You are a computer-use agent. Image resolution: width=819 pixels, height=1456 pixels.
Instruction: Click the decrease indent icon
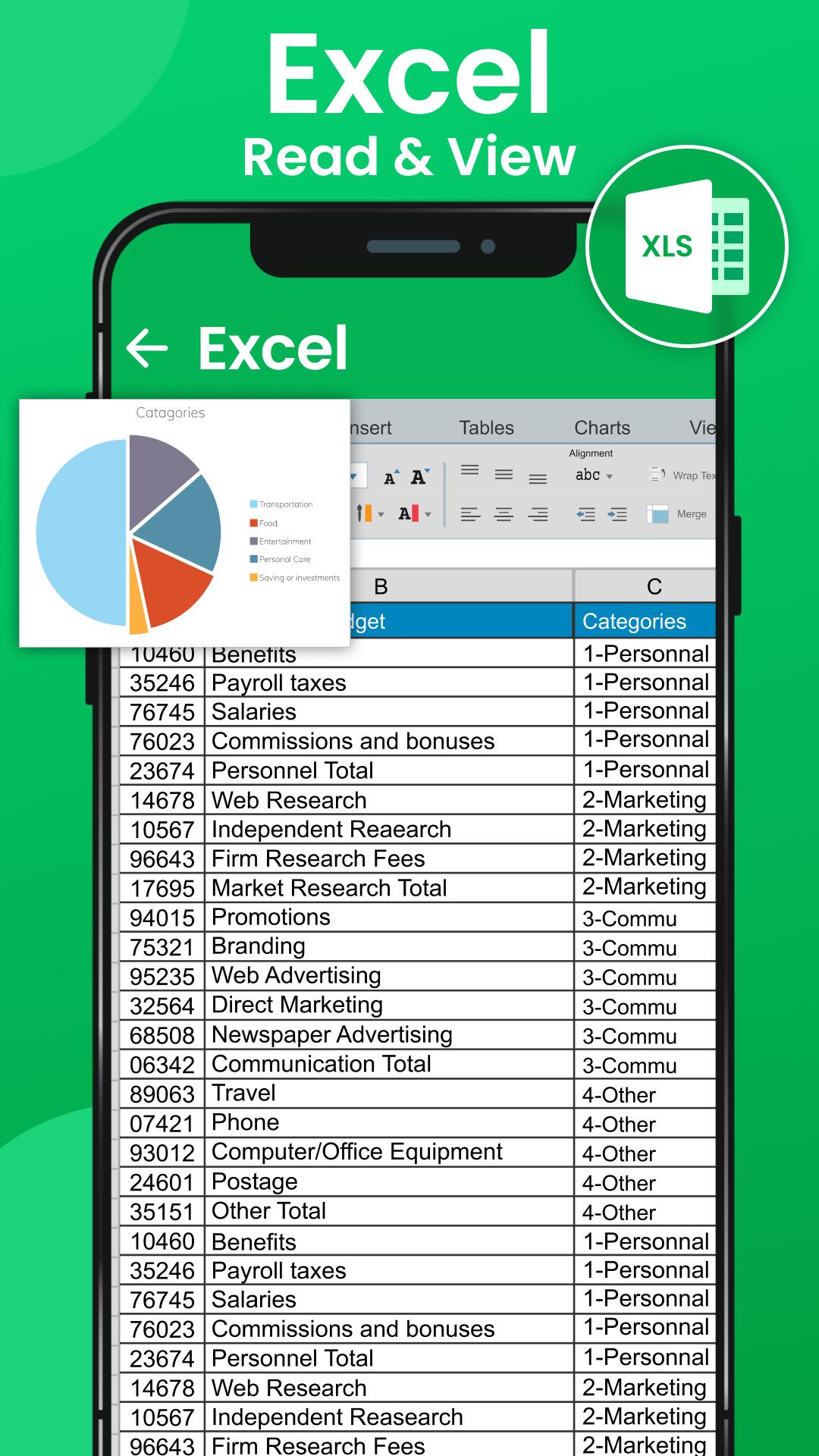pyautogui.click(x=585, y=514)
